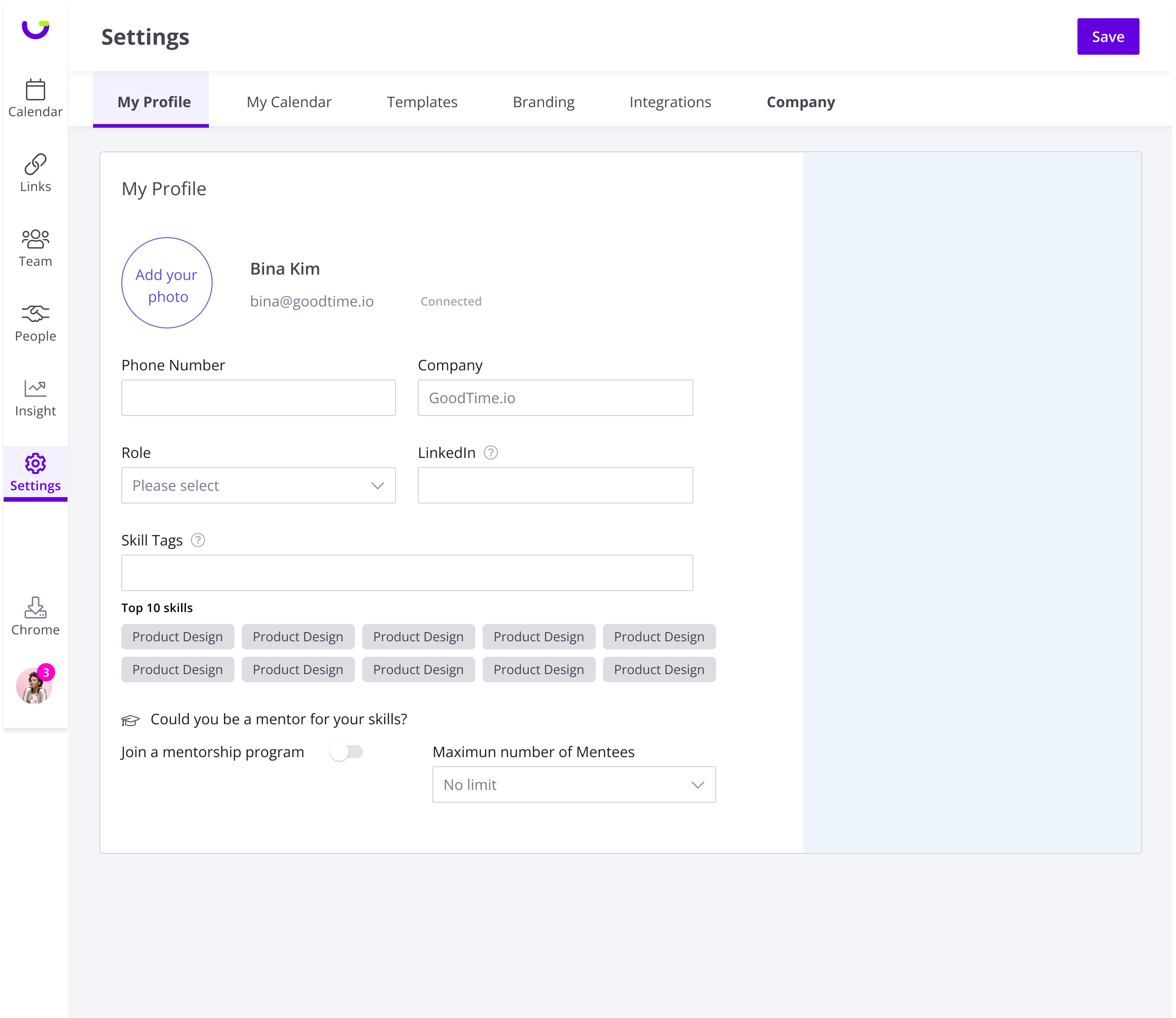Go to Links in sidebar
The height and width of the screenshot is (1018, 1176).
[x=35, y=165]
